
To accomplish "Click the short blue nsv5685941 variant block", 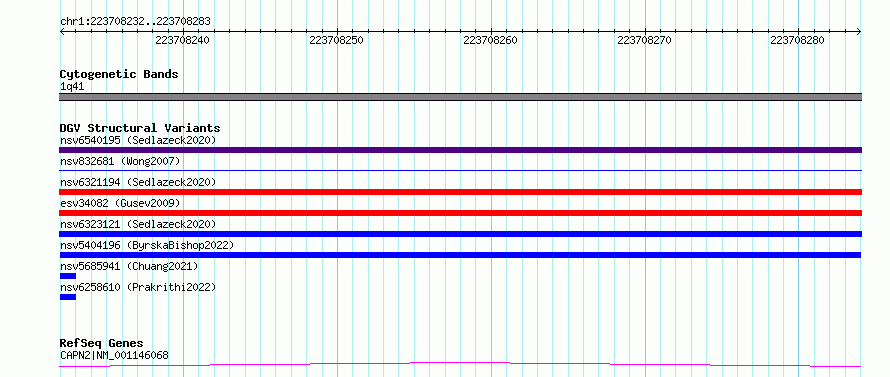I will click(68, 276).
